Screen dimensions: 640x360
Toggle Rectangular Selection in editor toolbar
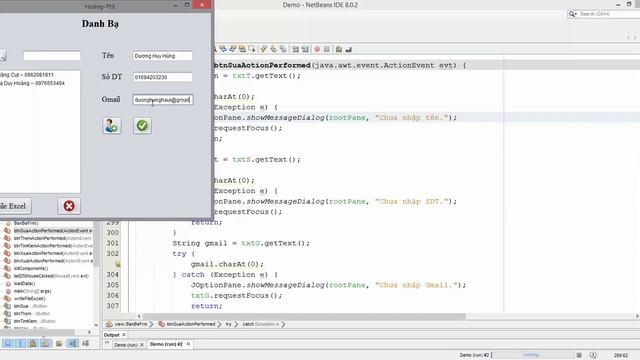(x=252, y=49)
